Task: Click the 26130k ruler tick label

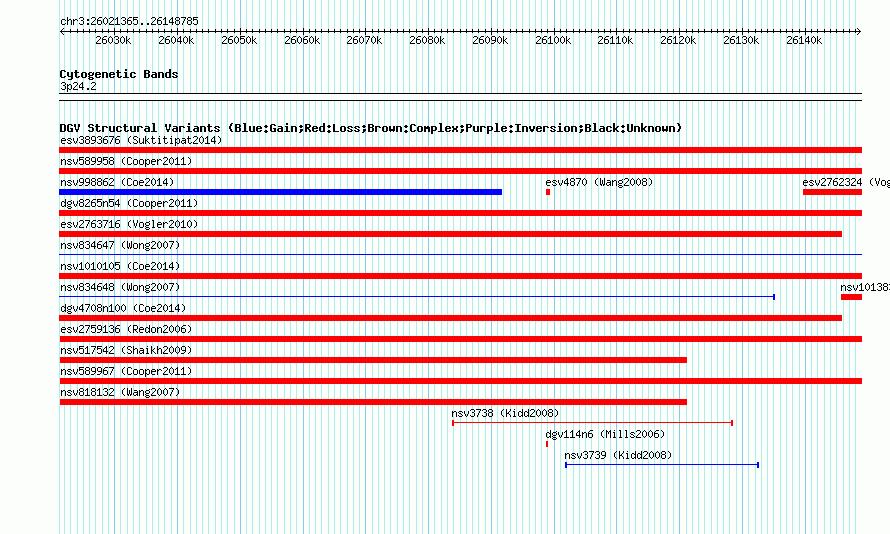Action: [741, 40]
